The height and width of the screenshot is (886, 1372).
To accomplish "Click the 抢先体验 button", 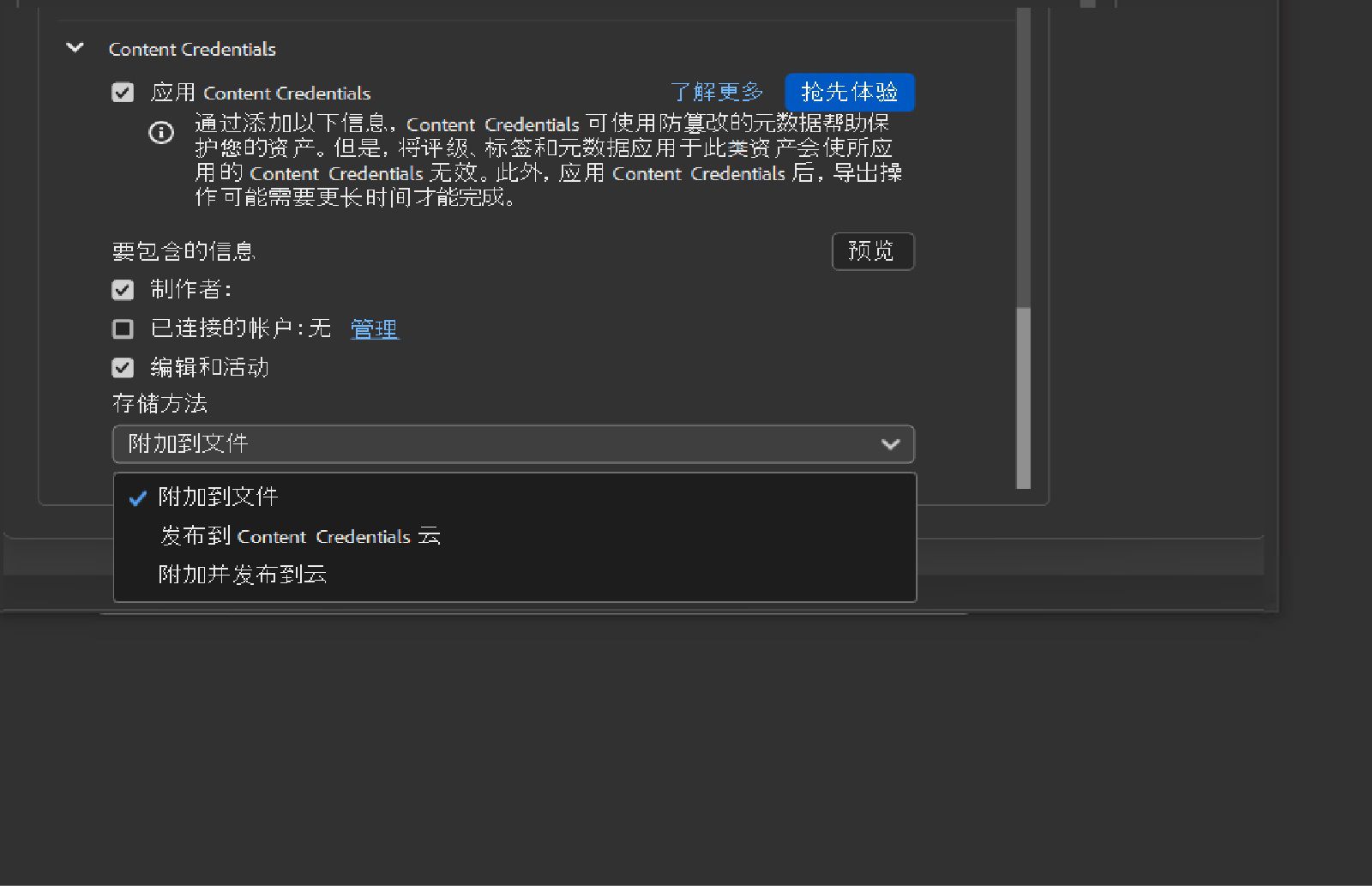I will 849,92.
